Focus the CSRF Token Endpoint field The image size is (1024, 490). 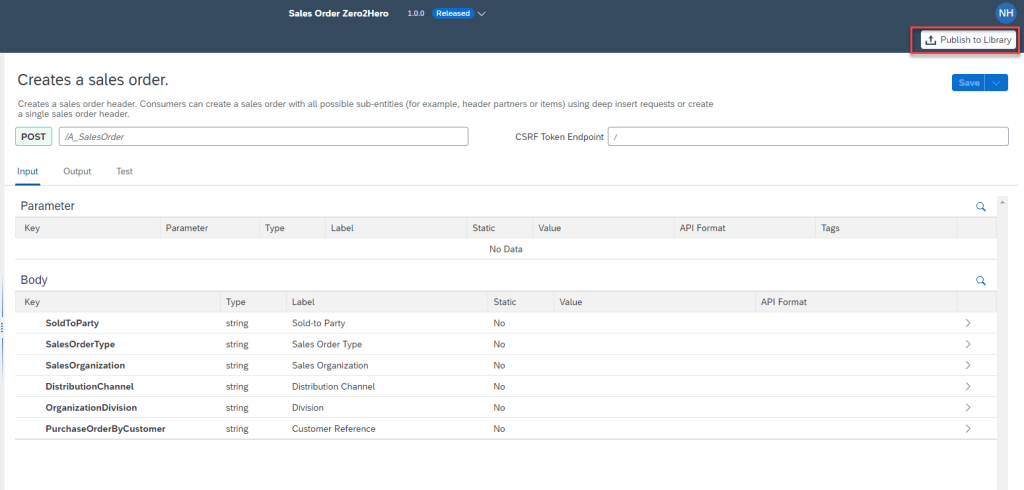point(808,137)
